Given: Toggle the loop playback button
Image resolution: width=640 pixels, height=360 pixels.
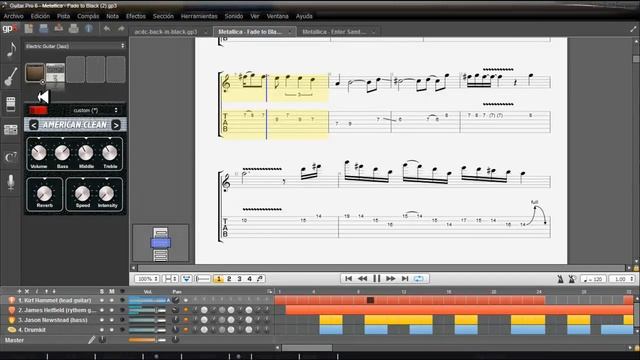Looking at the screenshot, I should click(x=418, y=278).
